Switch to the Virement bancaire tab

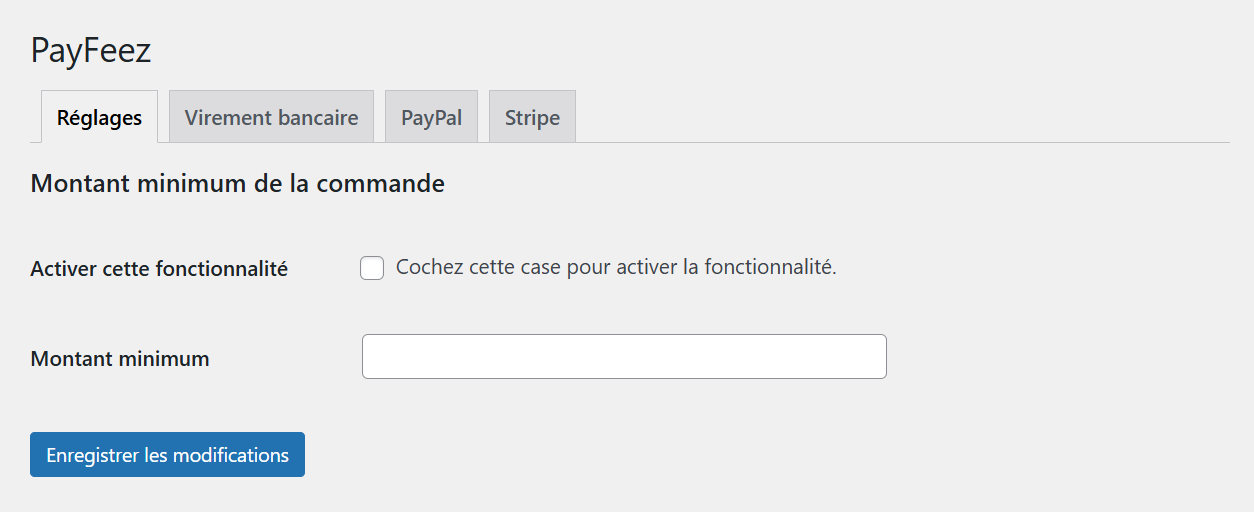coord(271,117)
